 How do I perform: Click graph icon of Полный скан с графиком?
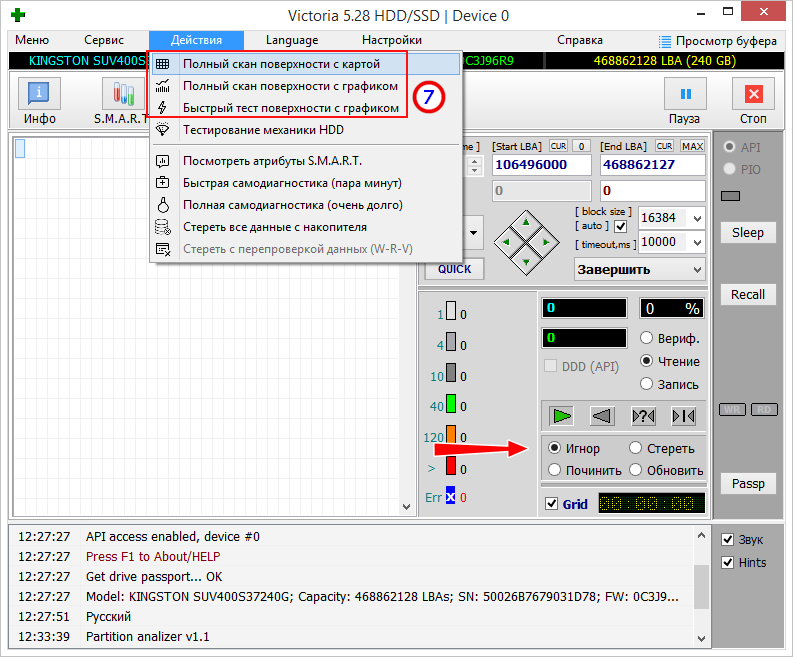[x=162, y=86]
